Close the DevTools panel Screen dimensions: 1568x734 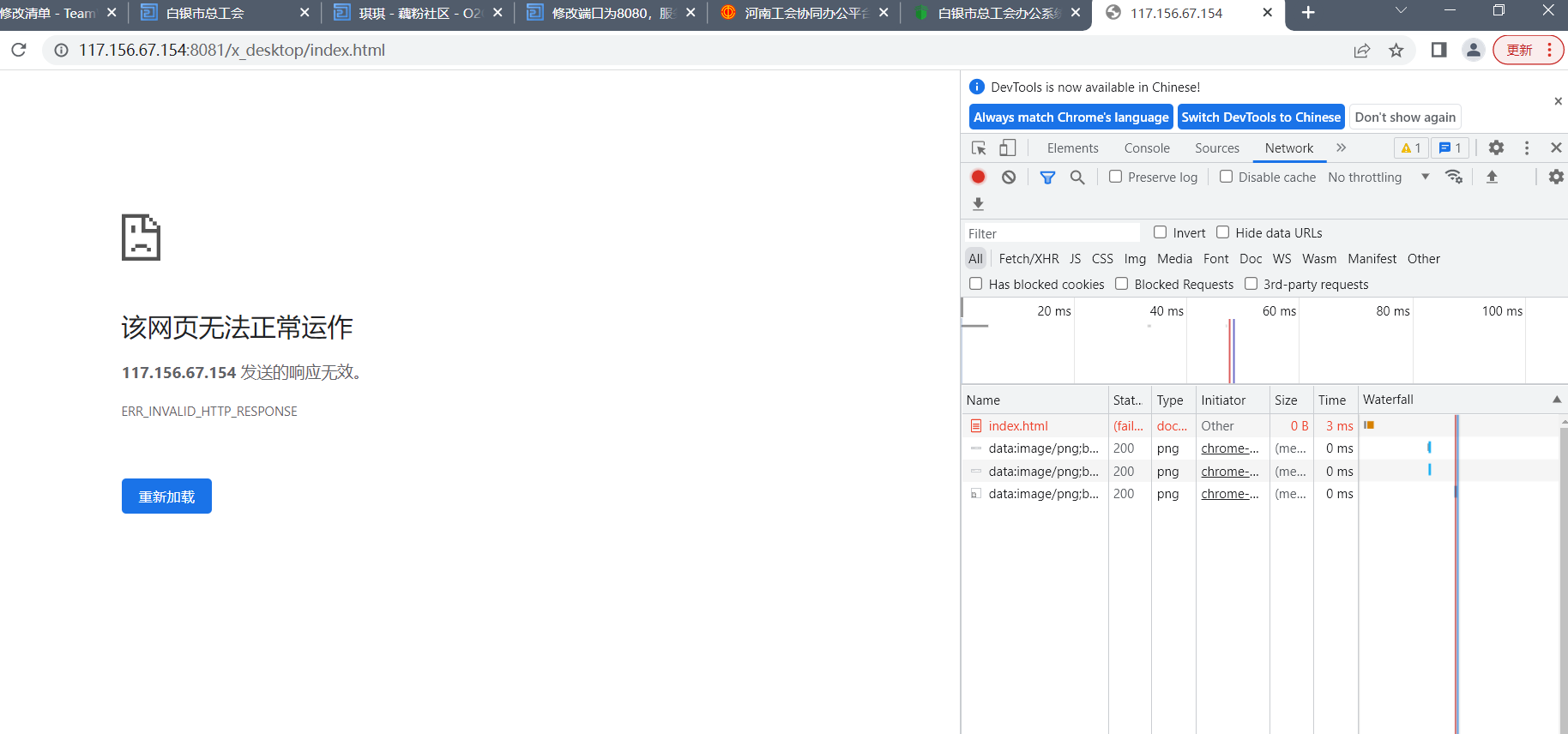1556,147
